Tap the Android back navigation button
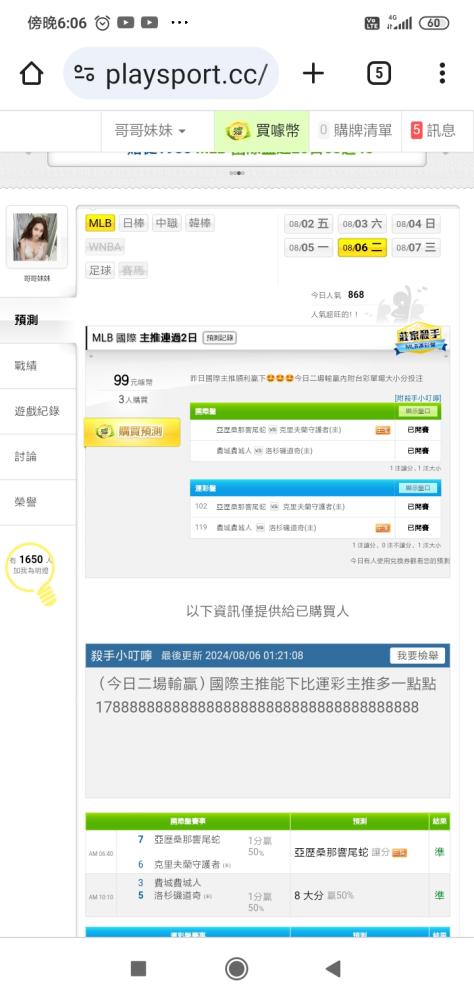Screen dimensions: 474x1000 tap(333, 968)
